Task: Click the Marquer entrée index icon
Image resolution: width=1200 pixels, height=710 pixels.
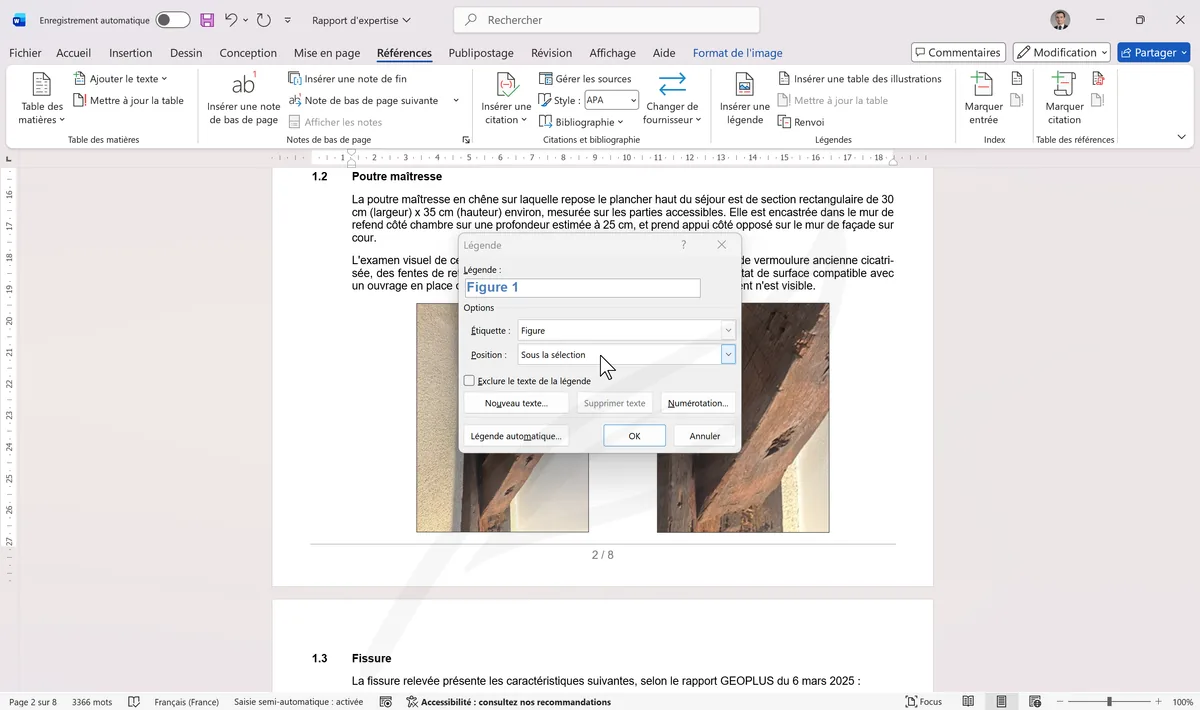Action: (983, 86)
